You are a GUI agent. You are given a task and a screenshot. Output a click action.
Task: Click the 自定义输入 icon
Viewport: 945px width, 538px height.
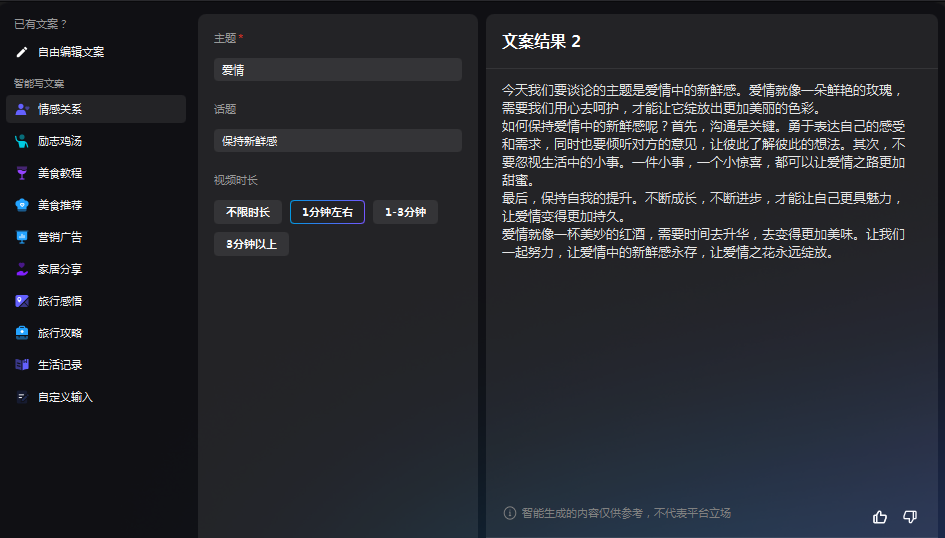22,396
